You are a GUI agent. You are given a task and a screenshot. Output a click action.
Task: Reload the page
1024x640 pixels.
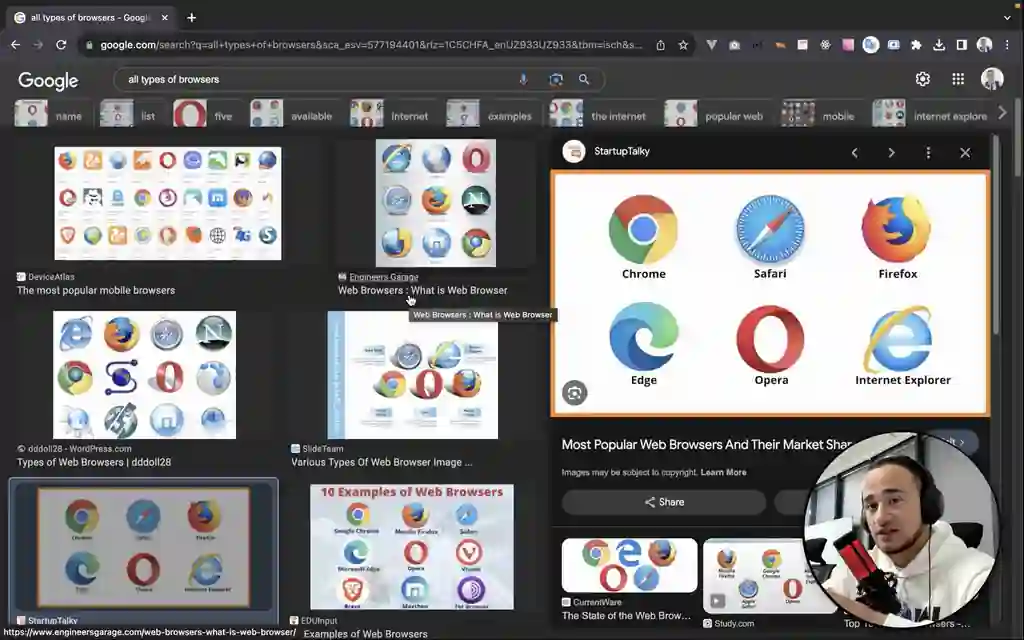[61, 45]
